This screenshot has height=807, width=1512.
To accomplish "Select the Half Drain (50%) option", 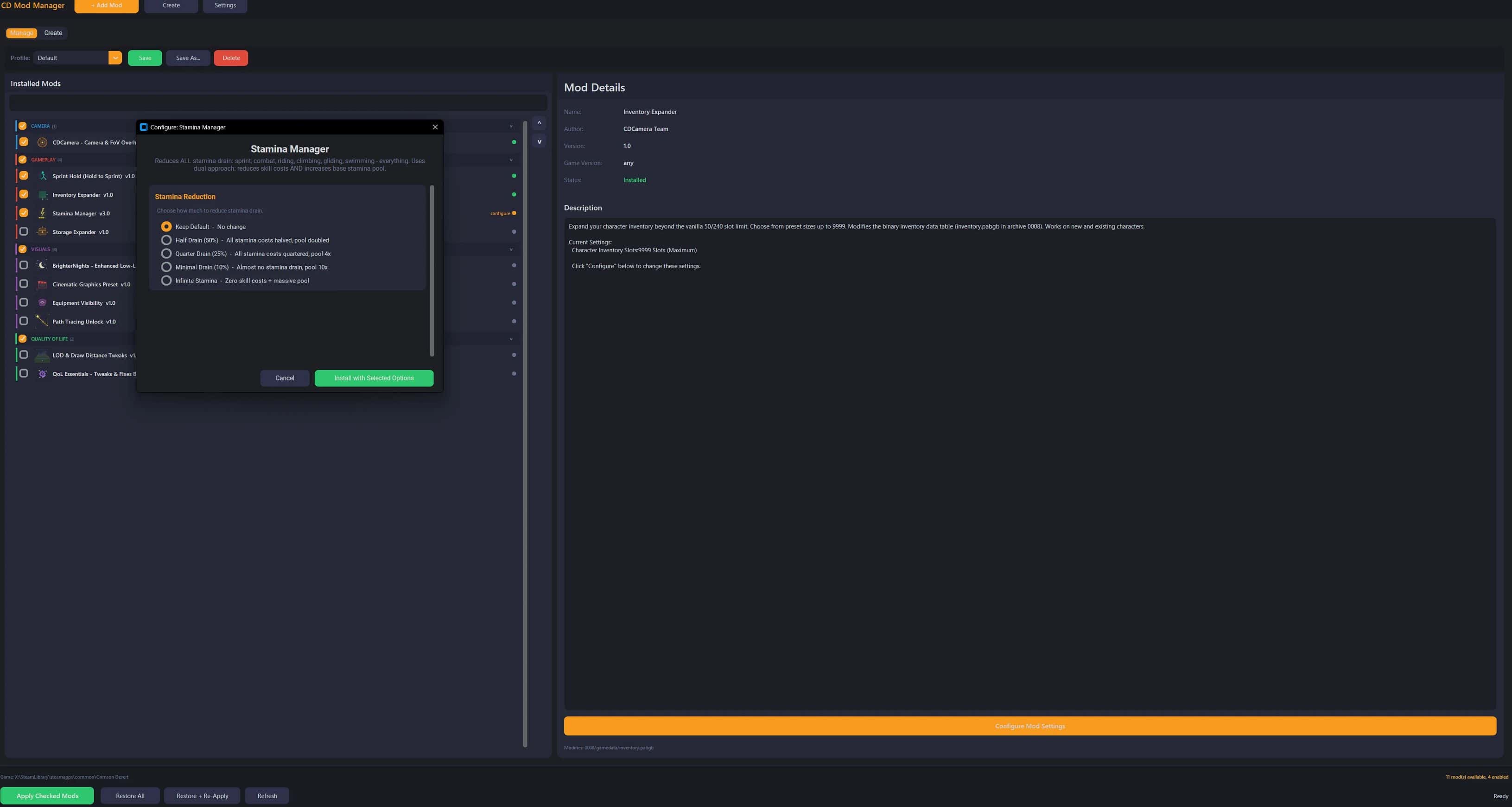I will (x=166, y=240).
